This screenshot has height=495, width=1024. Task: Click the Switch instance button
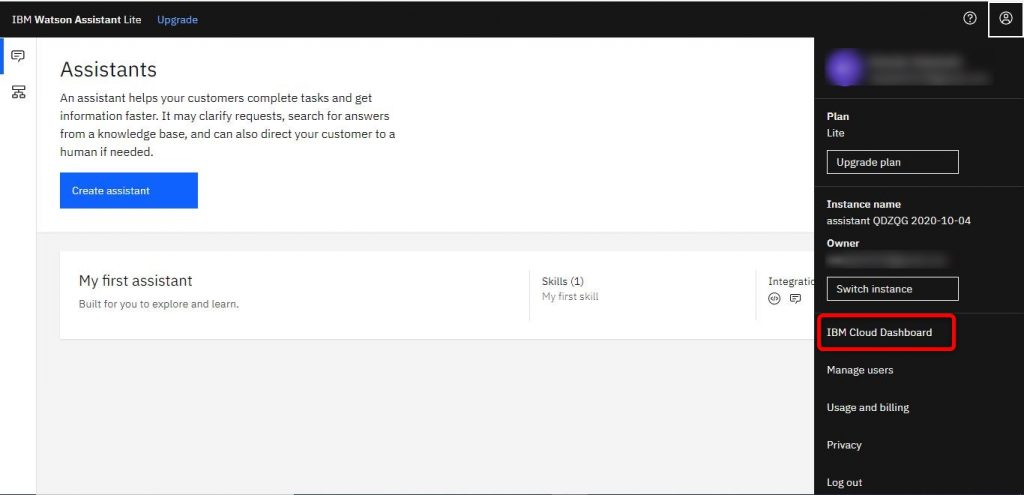tap(892, 289)
